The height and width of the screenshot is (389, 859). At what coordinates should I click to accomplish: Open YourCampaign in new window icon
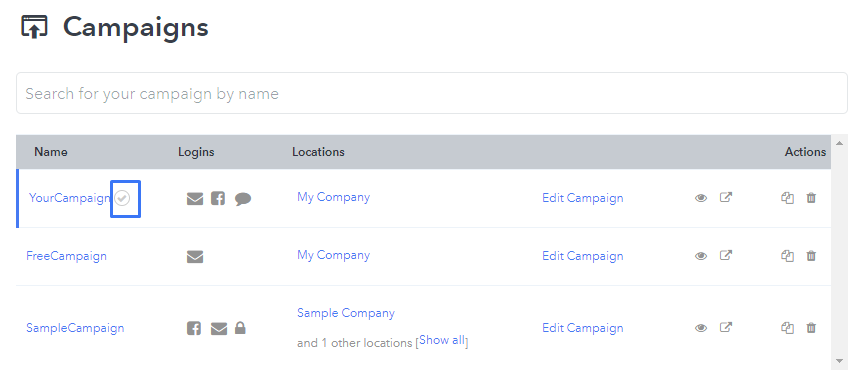(x=726, y=197)
